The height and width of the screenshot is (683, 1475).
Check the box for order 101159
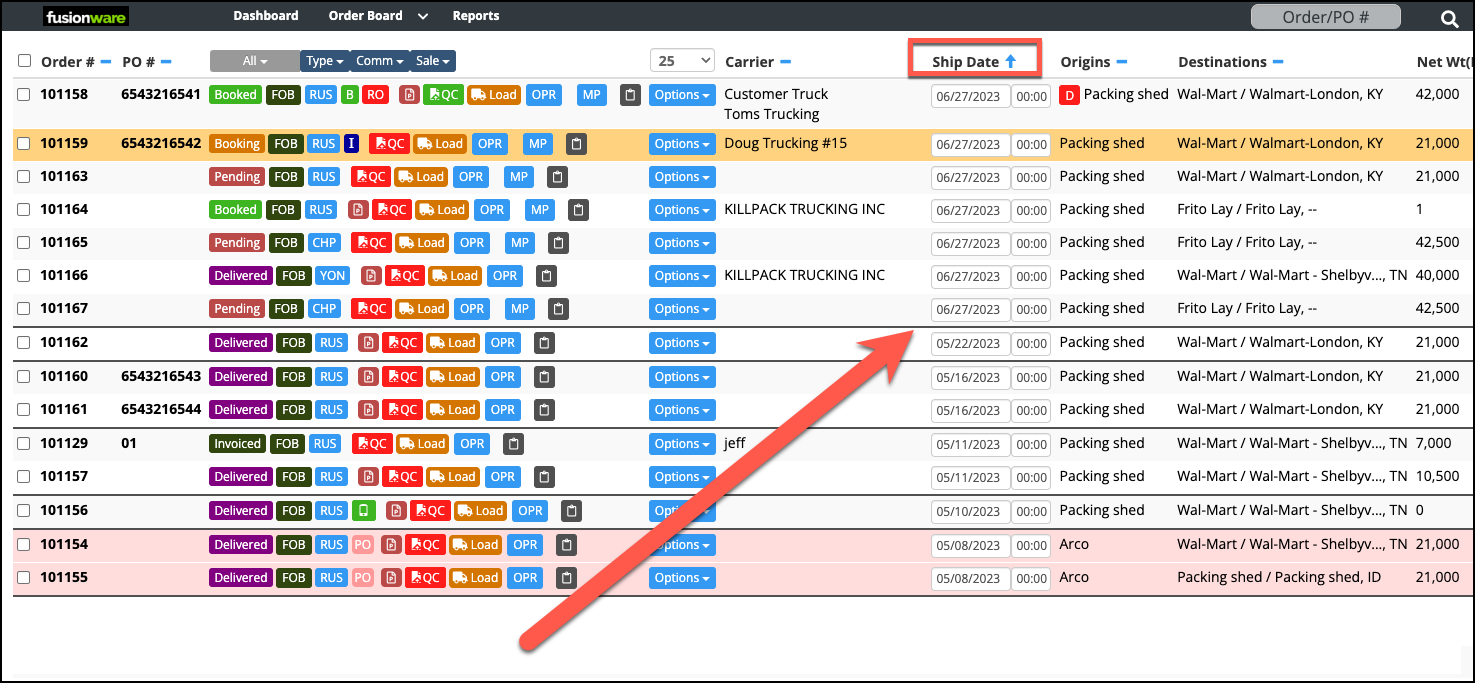[x=25, y=143]
